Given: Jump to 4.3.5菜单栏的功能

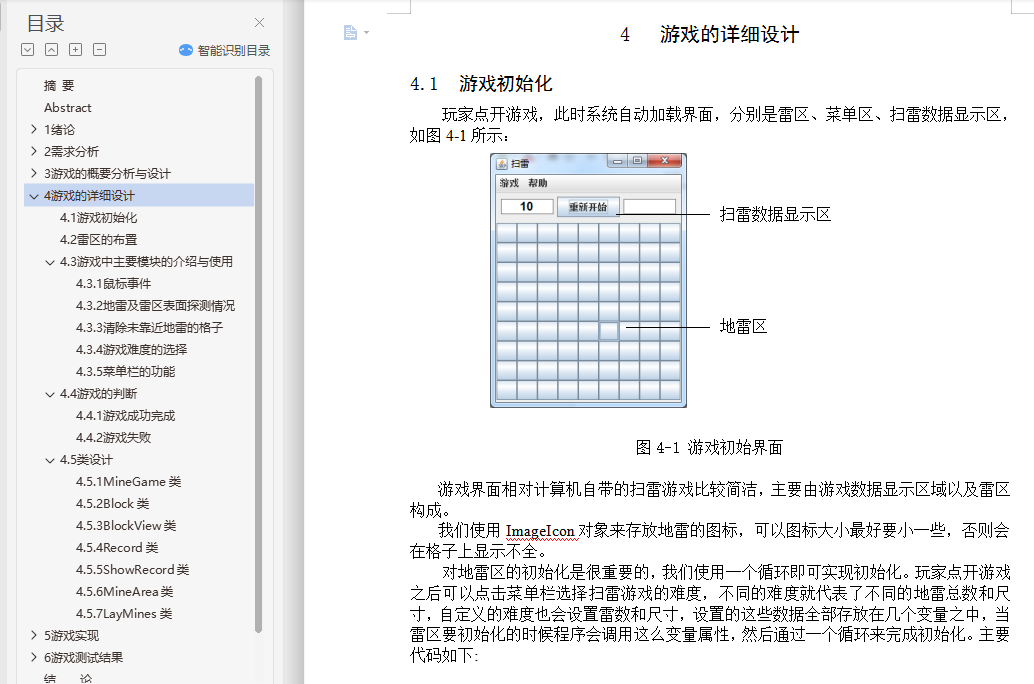Looking at the screenshot, I should tap(125, 371).
